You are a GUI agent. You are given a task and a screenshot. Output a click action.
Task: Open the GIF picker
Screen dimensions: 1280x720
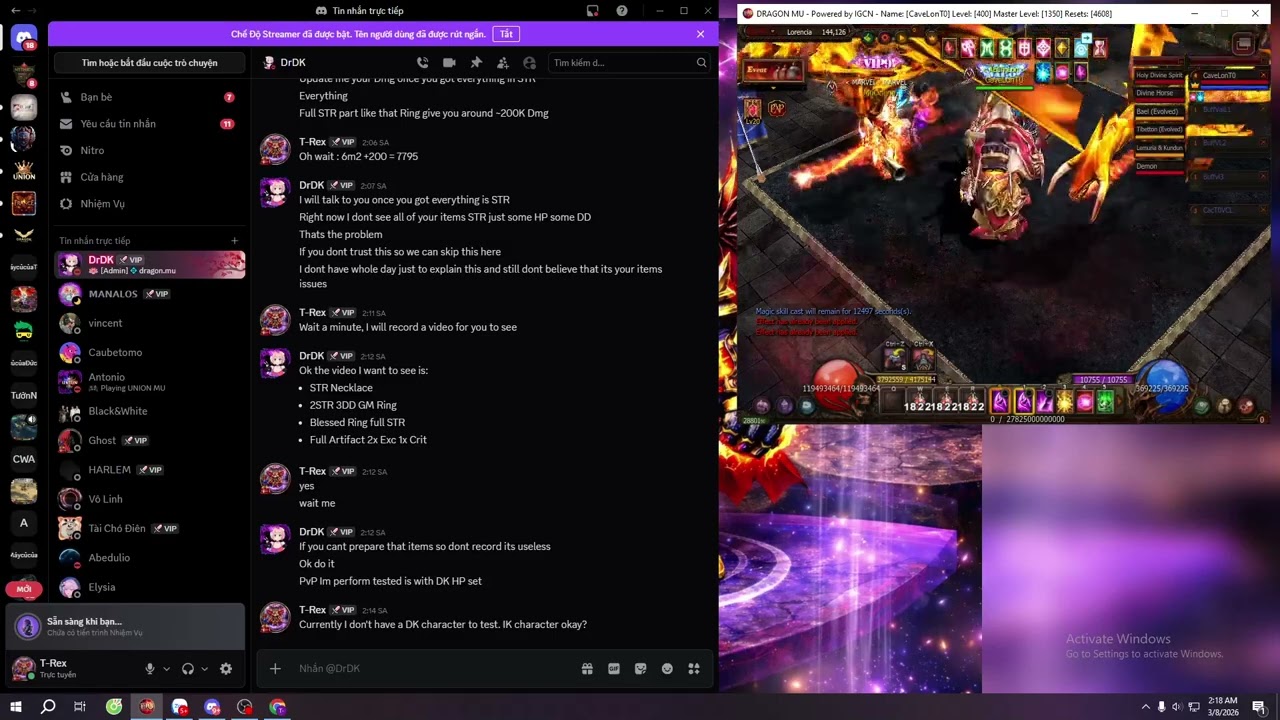[614, 669]
